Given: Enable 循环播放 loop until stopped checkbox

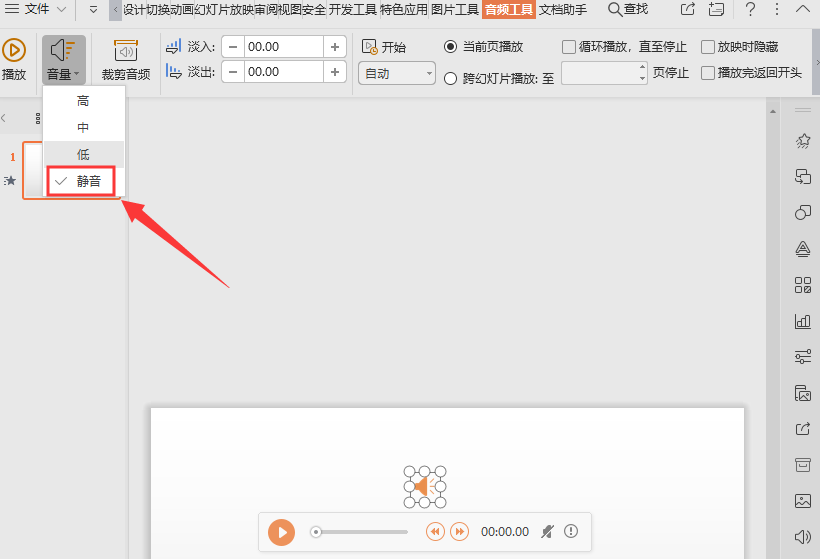Looking at the screenshot, I should click(569, 47).
